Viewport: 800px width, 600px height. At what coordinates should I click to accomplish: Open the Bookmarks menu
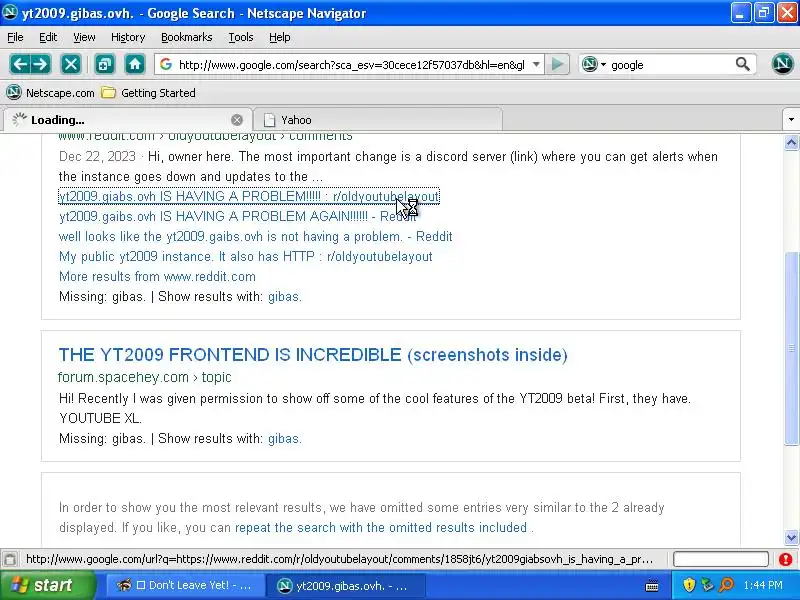pos(187,37)
